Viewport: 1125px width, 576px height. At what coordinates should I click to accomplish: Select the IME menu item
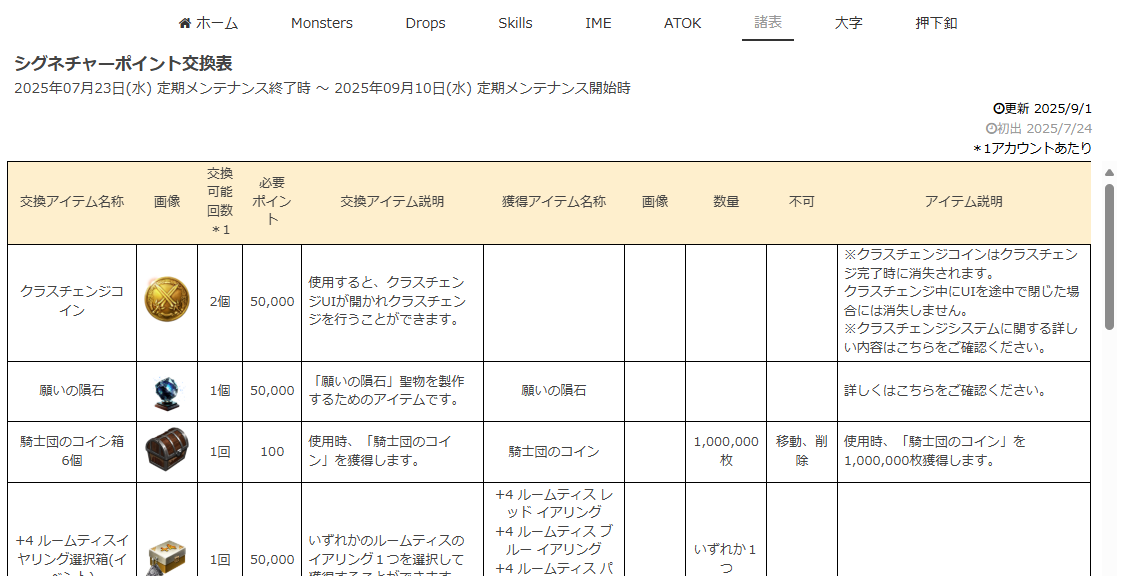[x=598, y=23]
